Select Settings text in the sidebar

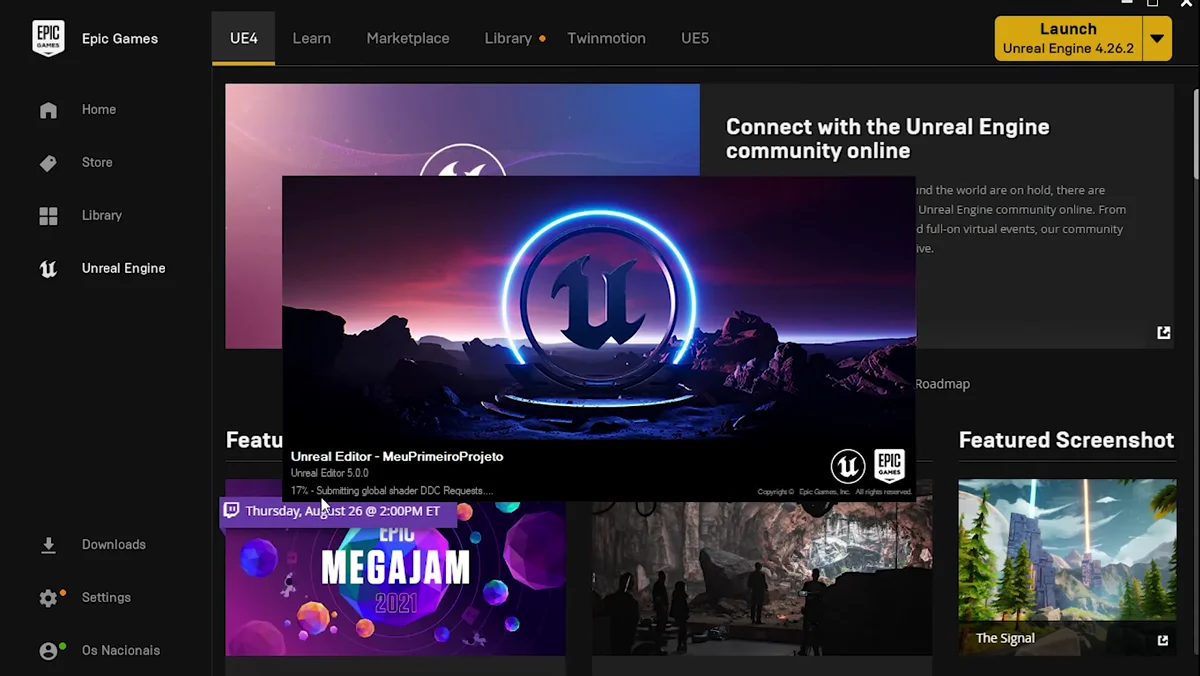click(x=106, y=598)
